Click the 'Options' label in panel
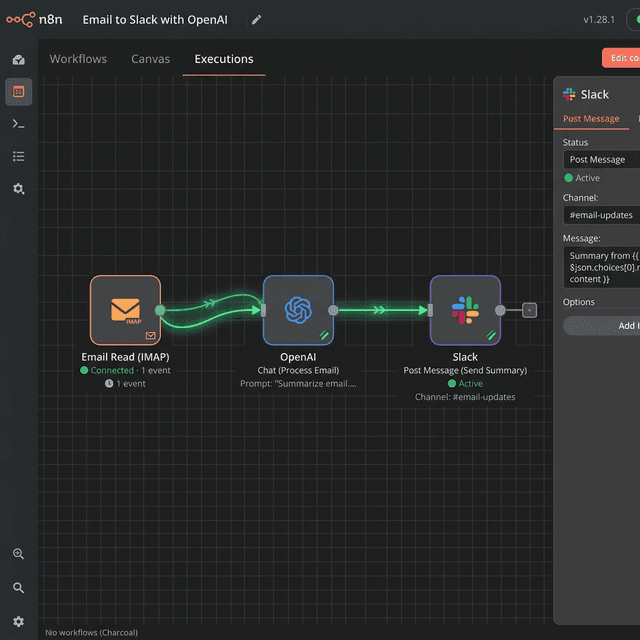 point(578,302)
